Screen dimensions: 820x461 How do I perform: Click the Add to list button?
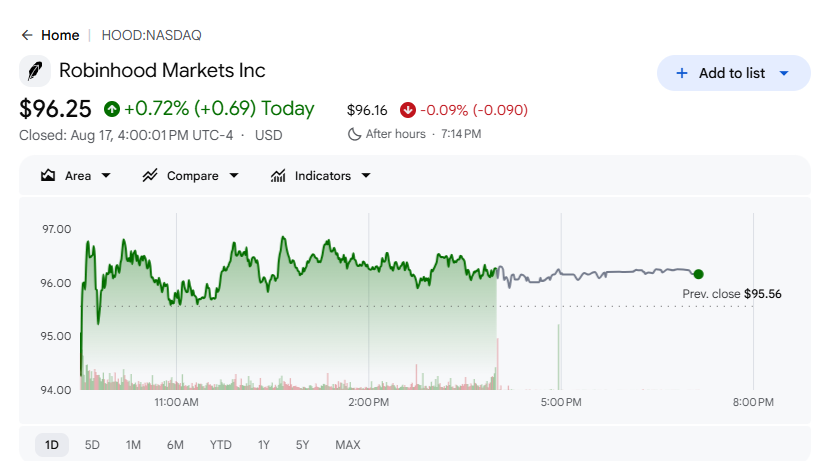(x=733, y=73)
